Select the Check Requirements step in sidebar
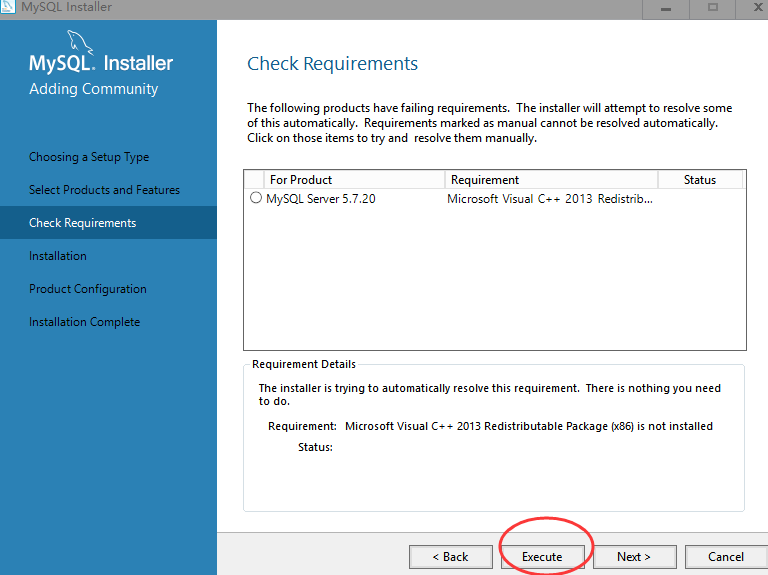Screen dimensions: 768x575 click(108, 222)
